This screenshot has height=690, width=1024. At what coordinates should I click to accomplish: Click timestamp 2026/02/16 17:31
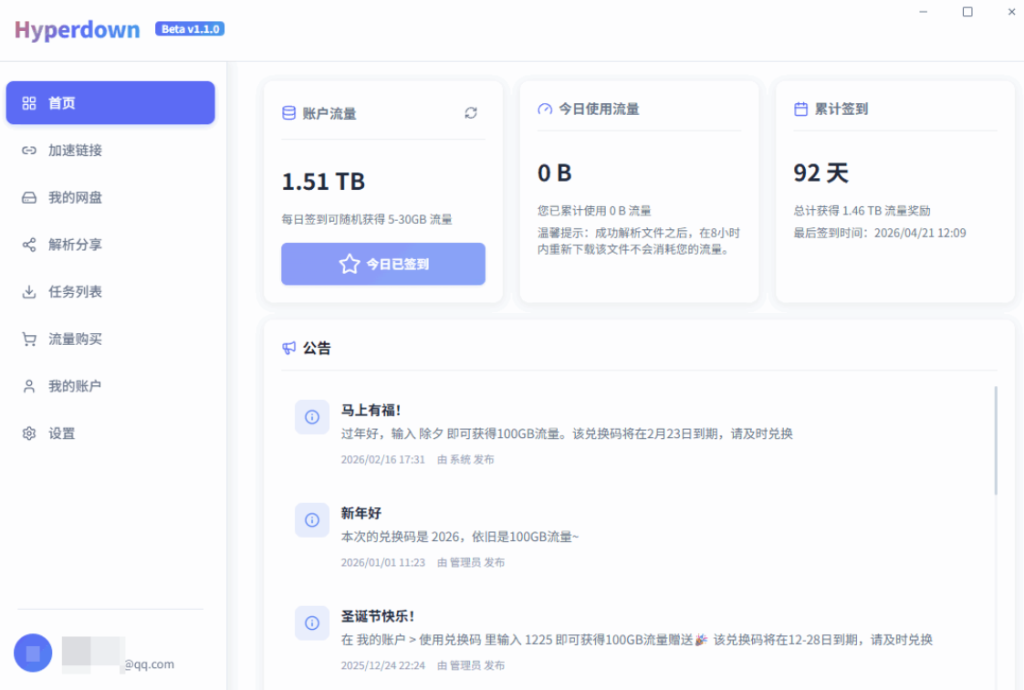[383, 460]
